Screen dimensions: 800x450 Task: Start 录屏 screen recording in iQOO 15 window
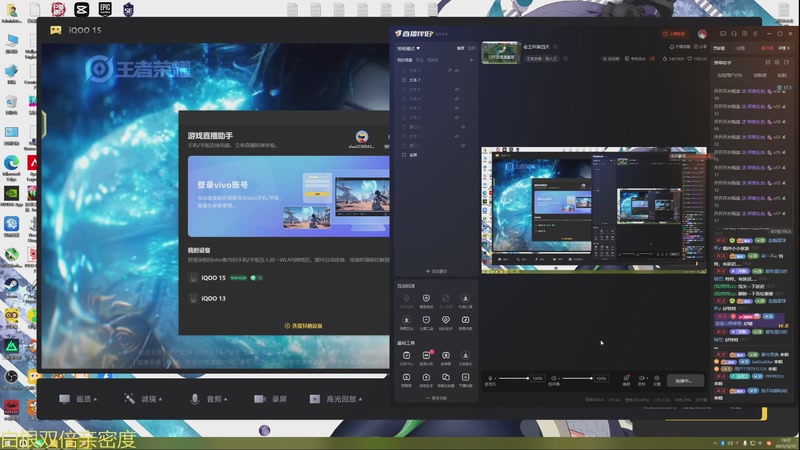pos(270,399)
